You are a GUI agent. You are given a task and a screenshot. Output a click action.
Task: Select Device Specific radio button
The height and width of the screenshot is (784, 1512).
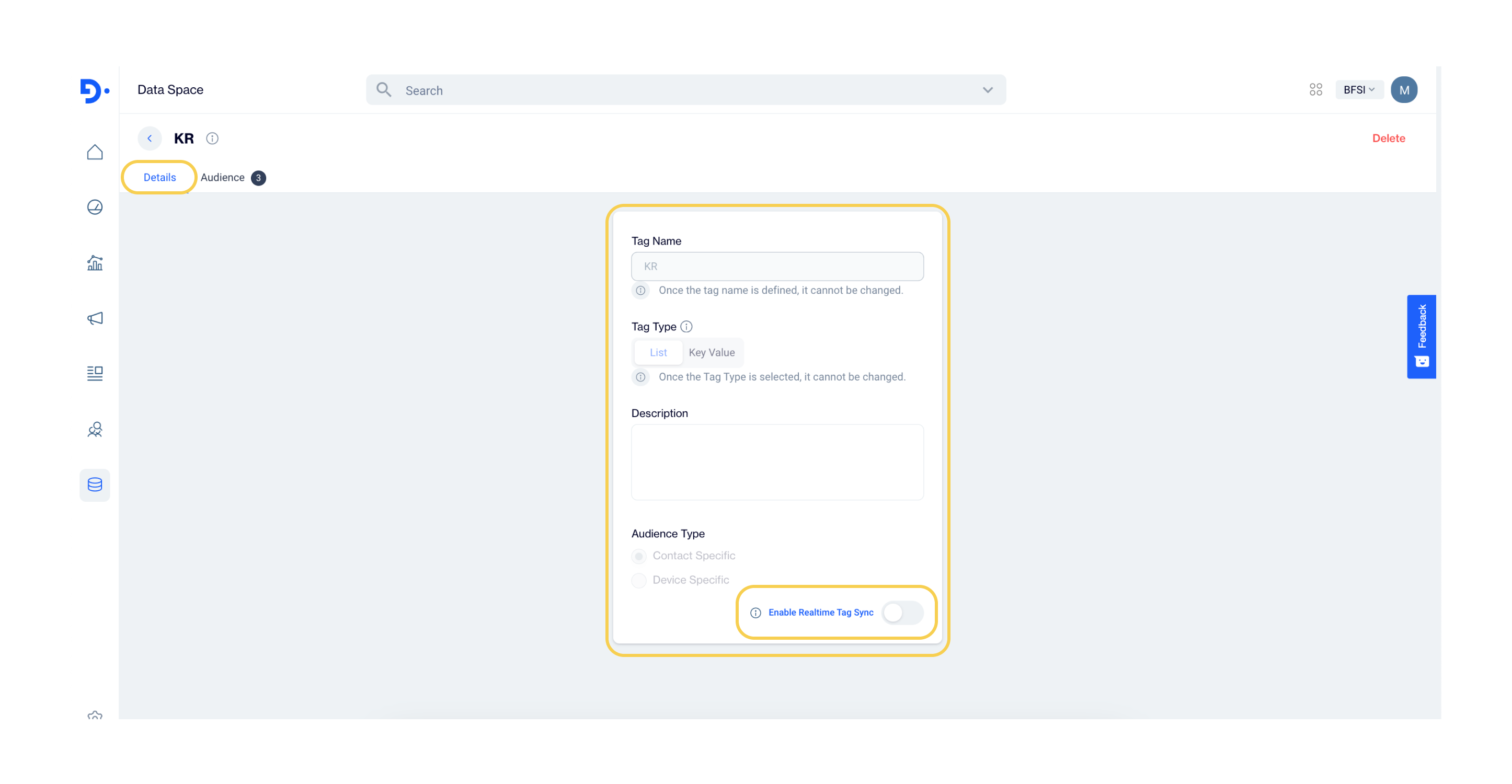(x=638, y=580)
